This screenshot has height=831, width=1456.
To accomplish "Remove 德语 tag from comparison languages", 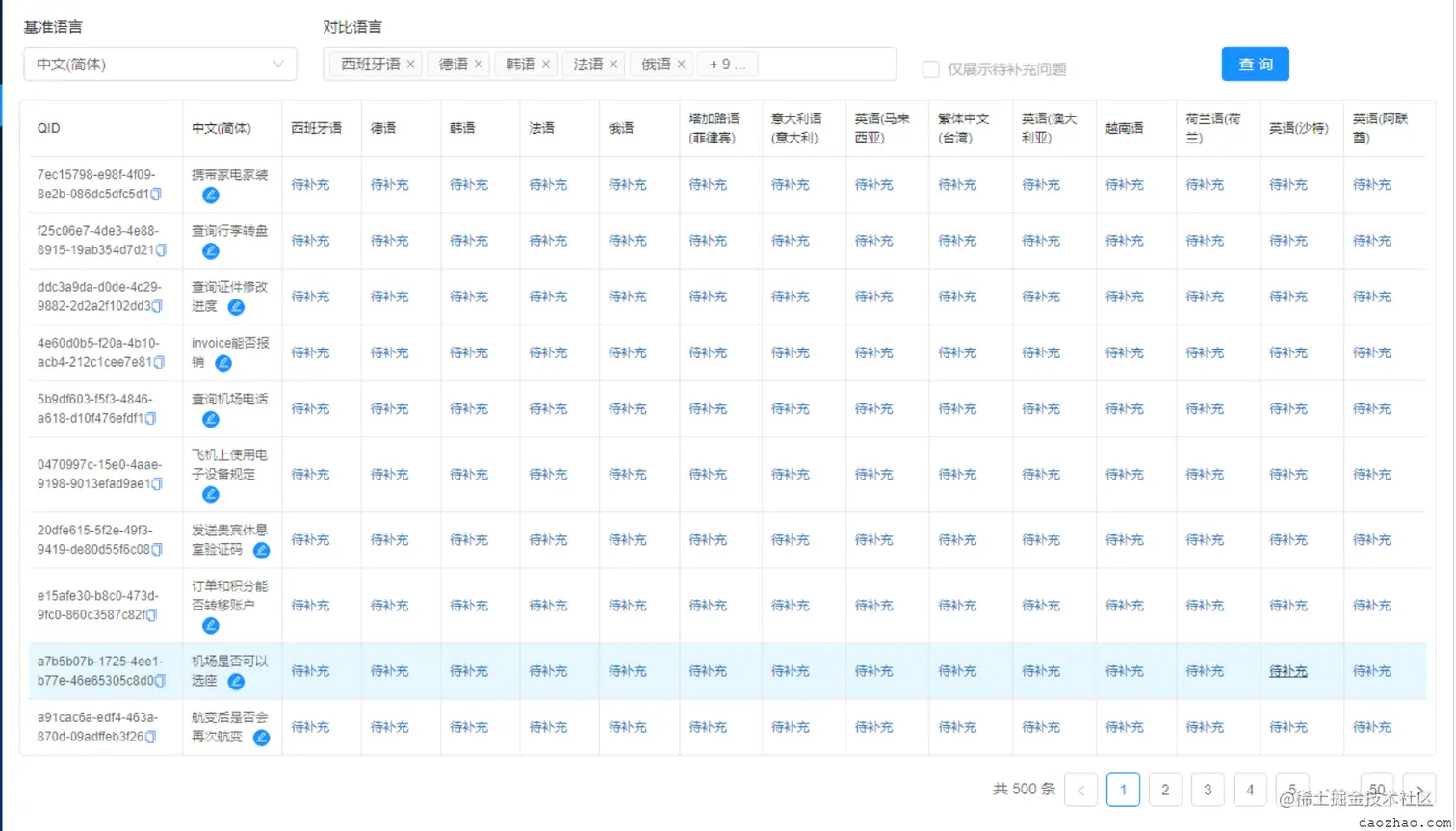I will 478,65.
